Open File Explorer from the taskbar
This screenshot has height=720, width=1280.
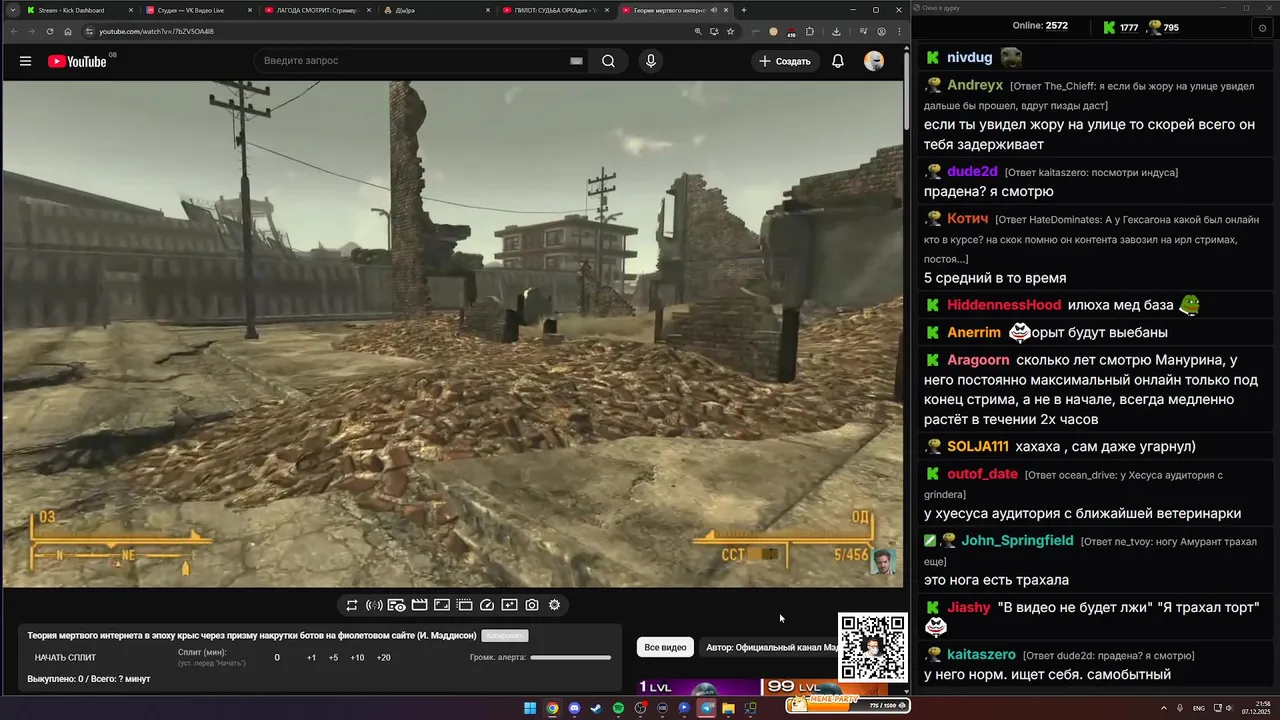(x=728, y=708)
